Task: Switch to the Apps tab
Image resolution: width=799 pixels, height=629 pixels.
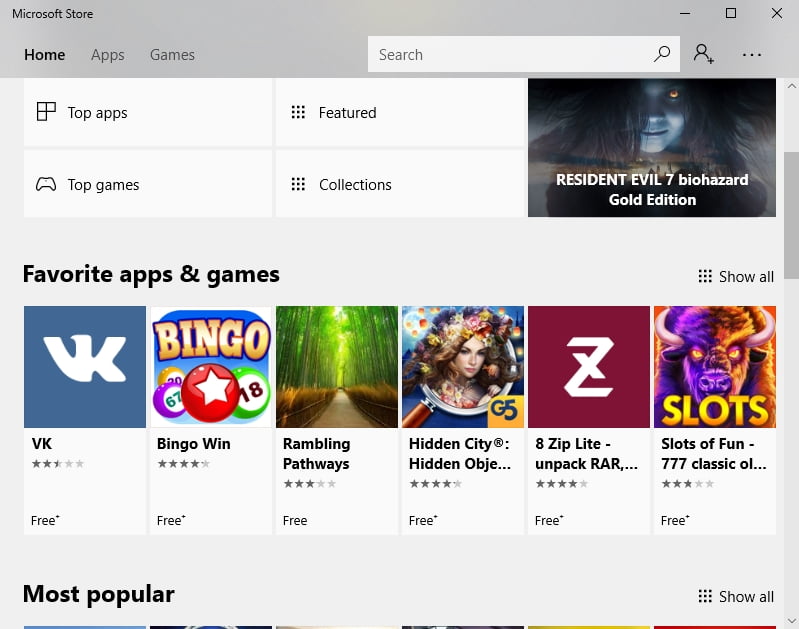Action: [x=108, y=55]
